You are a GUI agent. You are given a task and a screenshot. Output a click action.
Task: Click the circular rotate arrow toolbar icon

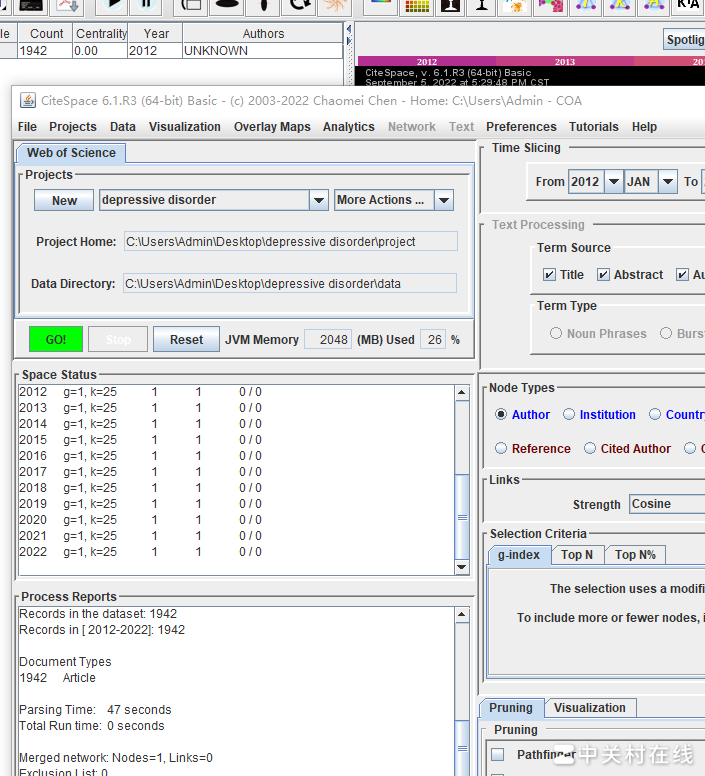297,6
